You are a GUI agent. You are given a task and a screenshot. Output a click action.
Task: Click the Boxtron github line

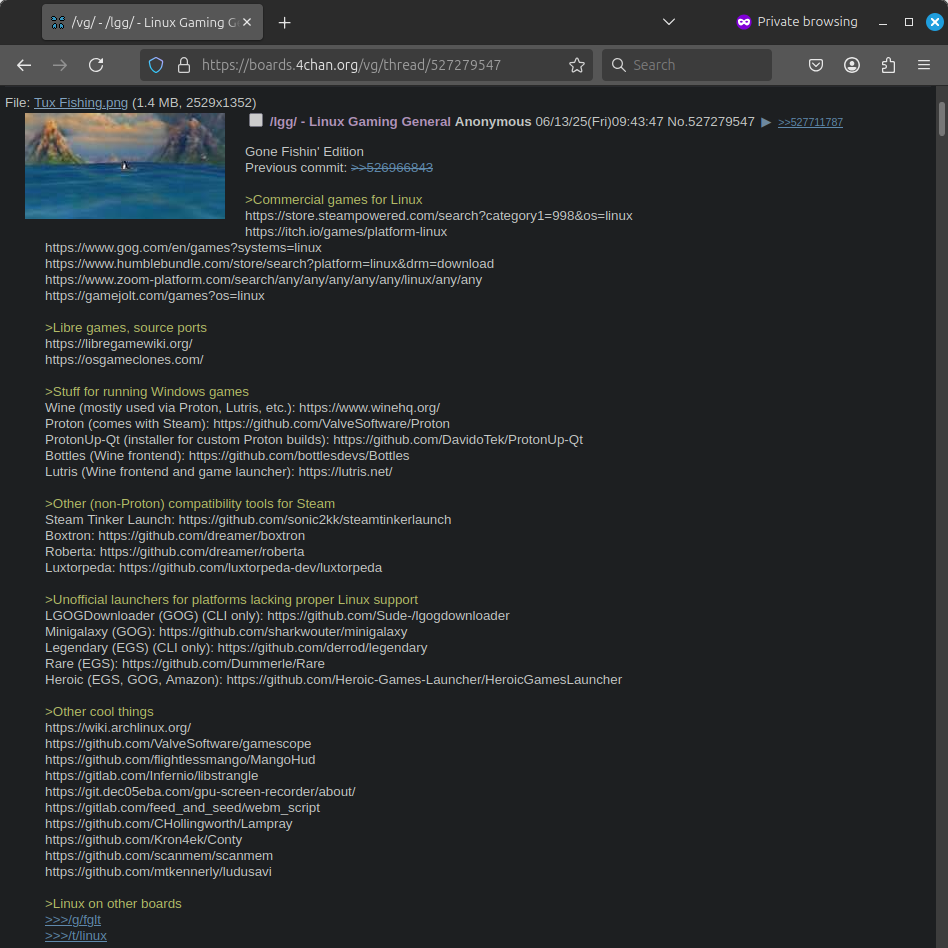point(175,536)
